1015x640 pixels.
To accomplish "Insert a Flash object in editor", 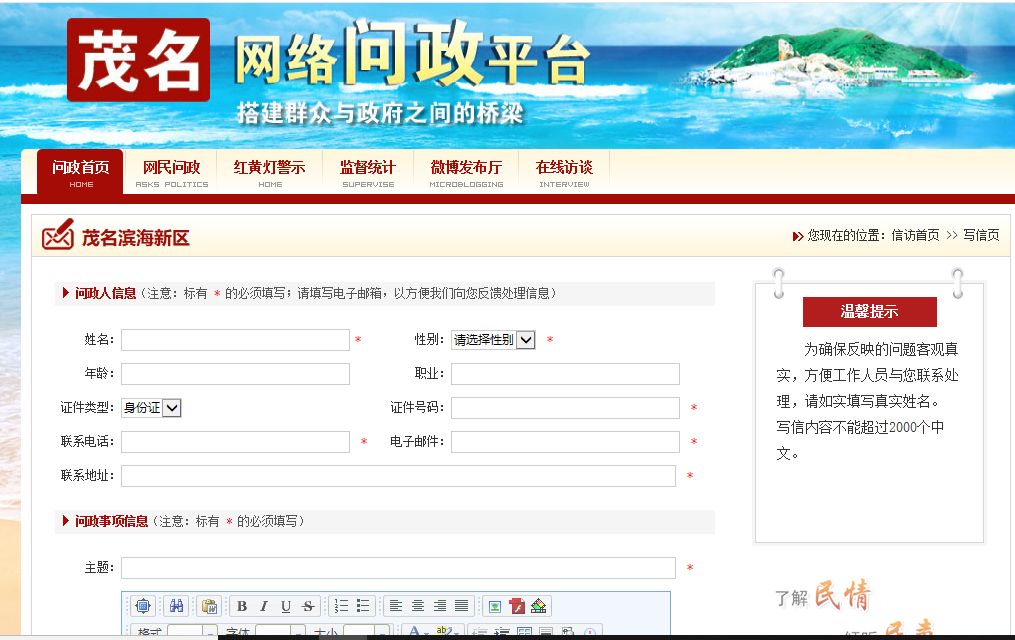I will (517, 606).
